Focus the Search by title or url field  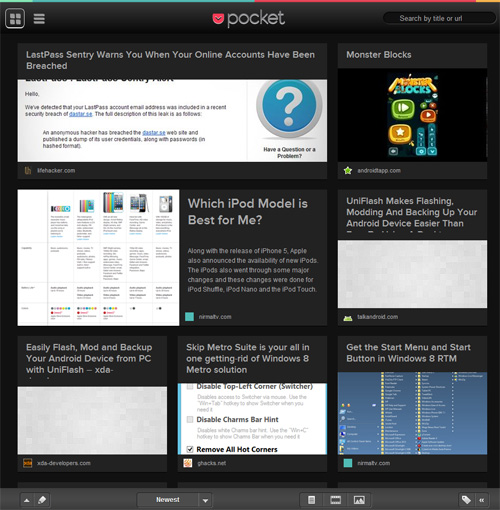click(x=439, y=18)
